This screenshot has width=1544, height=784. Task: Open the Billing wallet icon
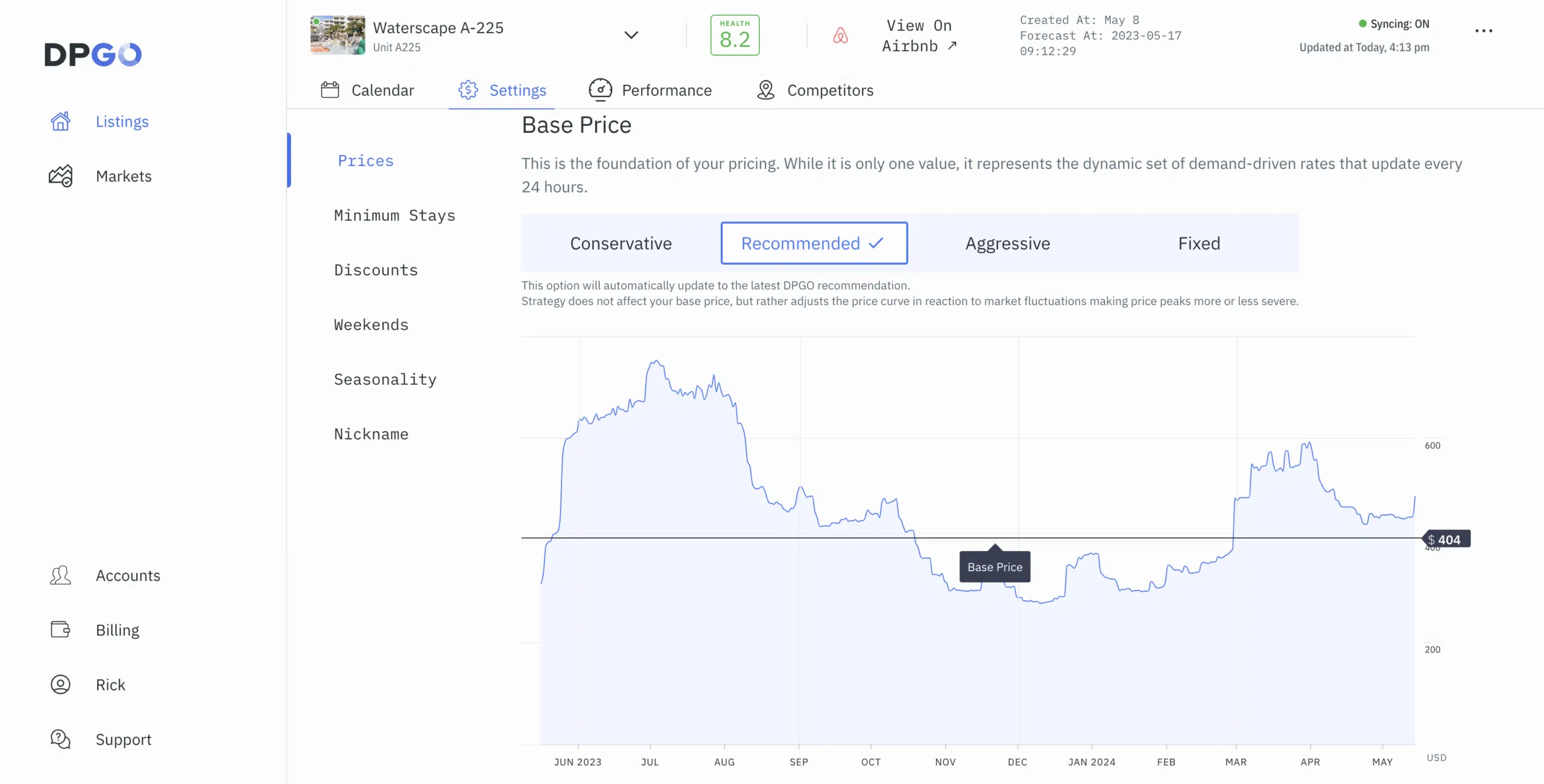click(60, 630)
